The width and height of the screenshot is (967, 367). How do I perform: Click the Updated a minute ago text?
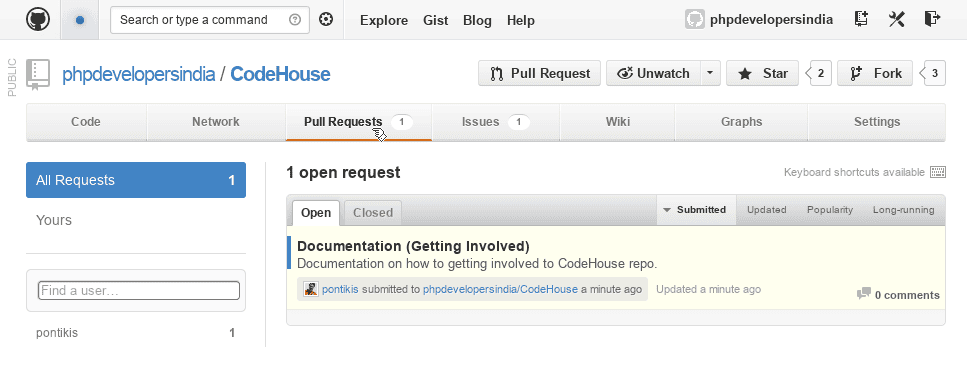(708, 289)
